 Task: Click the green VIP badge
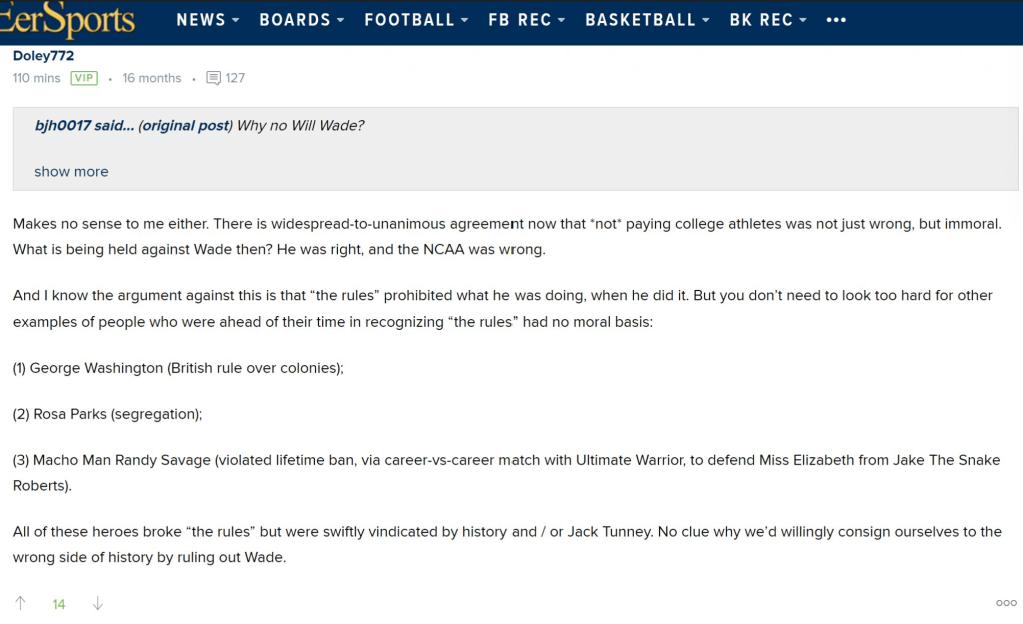coord(84,78)
